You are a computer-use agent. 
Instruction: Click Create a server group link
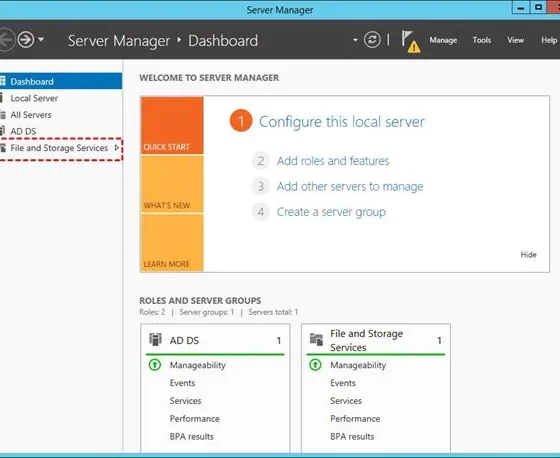331,212
